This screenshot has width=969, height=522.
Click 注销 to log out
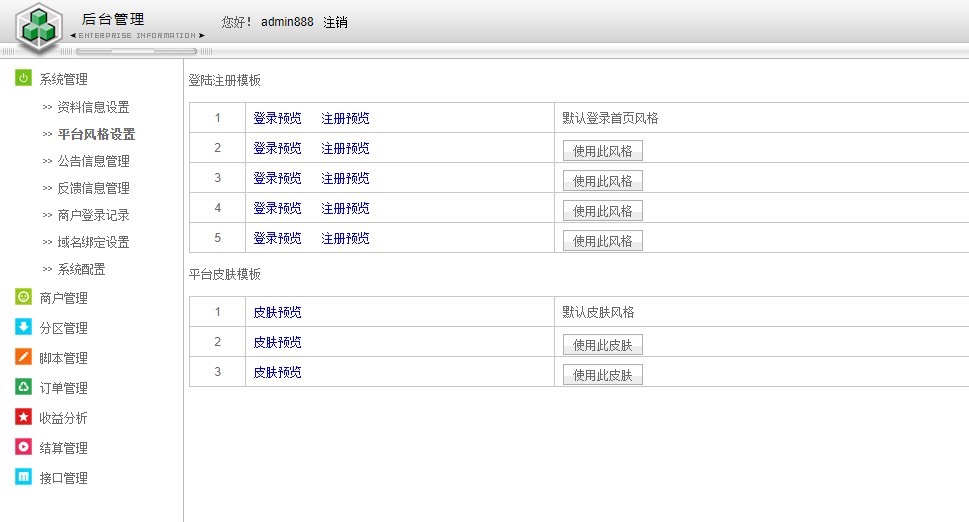(x=335, y=22)
